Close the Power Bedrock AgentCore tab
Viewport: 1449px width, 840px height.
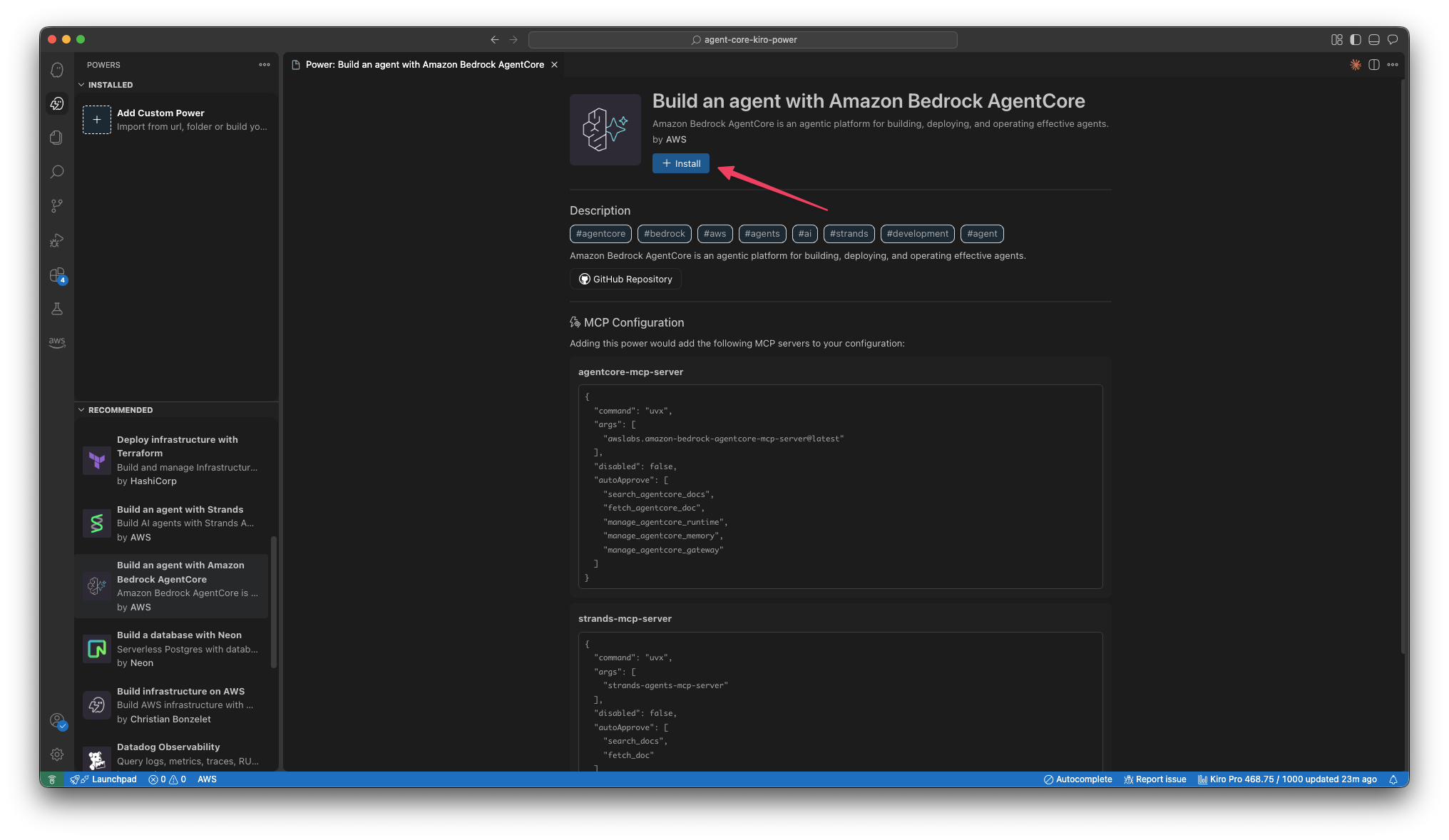(x=554, y=65)
